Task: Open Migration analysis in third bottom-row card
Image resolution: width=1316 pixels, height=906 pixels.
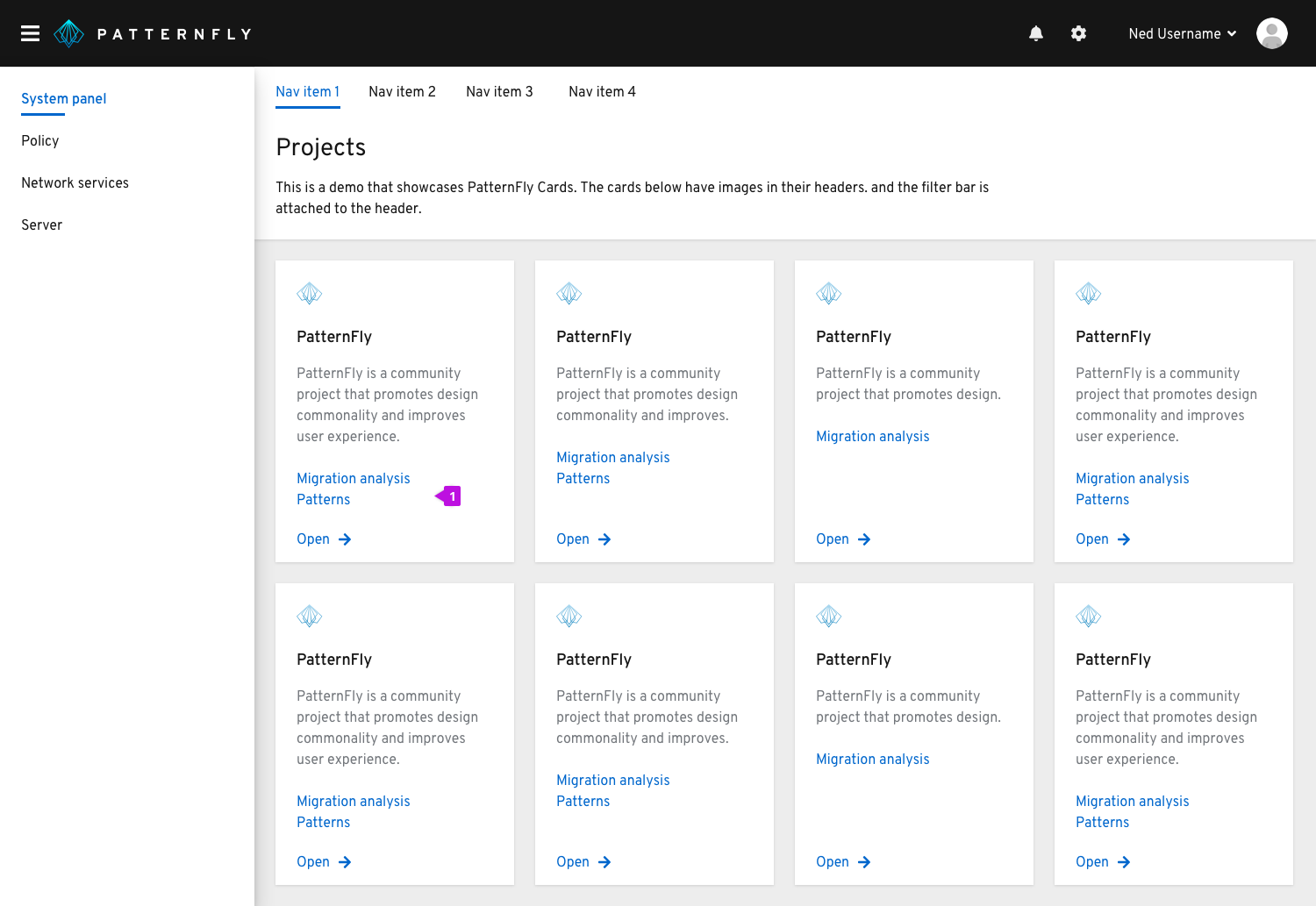Action: pos(873,759)
